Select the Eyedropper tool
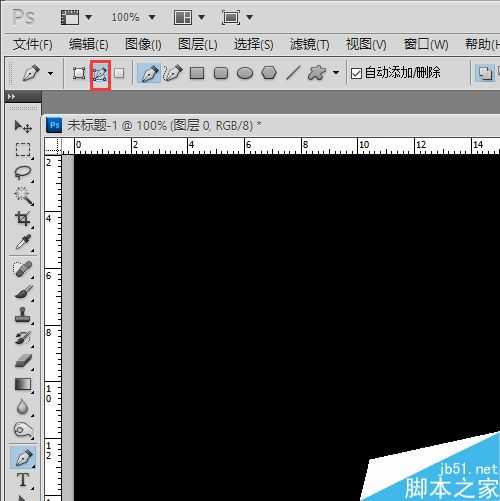 coord(23,242)
